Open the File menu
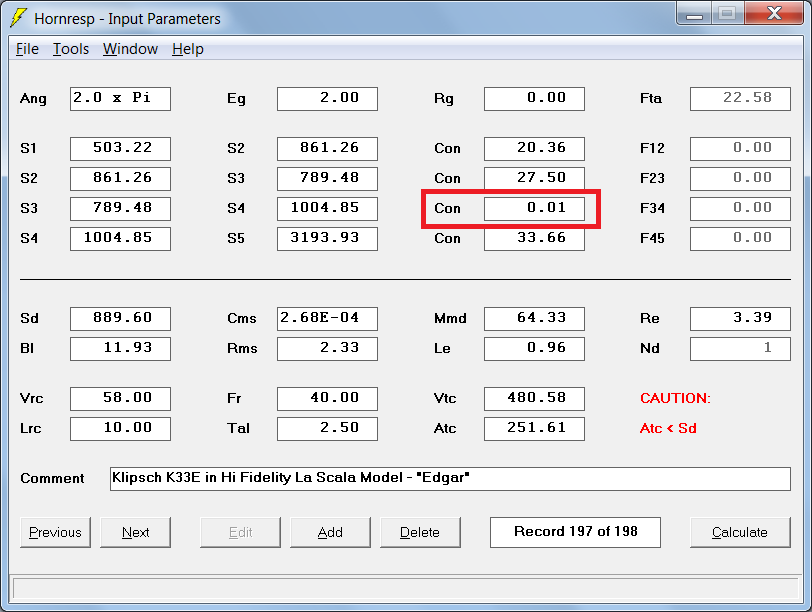Image resolution: width=812 pixels, height=612 pixels. click(27, 49)
